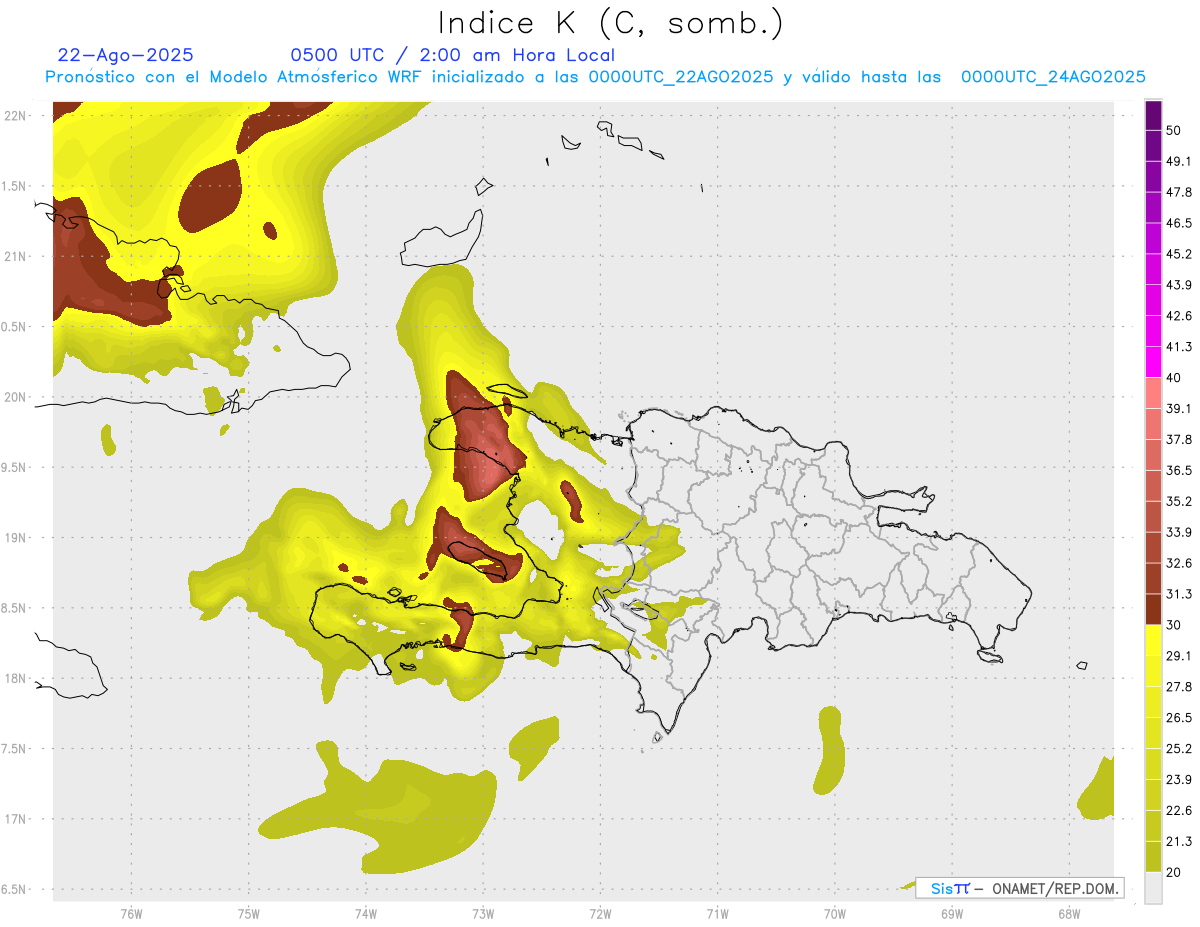Image resolution: width=1200 pixels, height=927 pixels.
Task: Click the legend value '47.8'
Action: click(x=1179, y=192)
